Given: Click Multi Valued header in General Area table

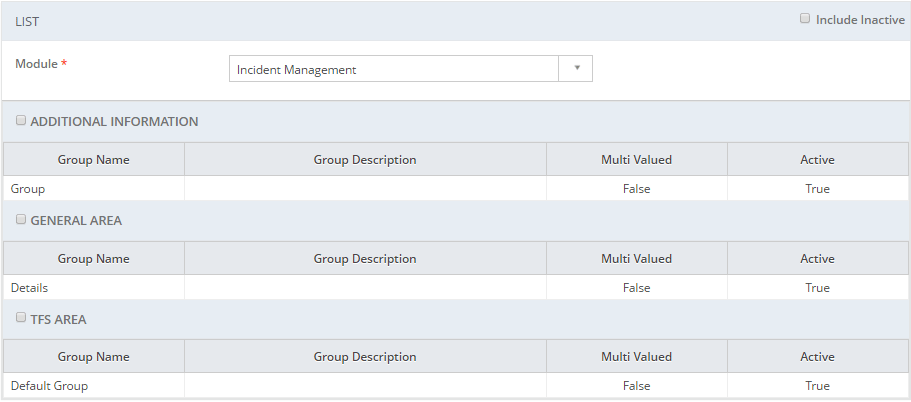Looking at the screenshot, I should tap(636, 259).
